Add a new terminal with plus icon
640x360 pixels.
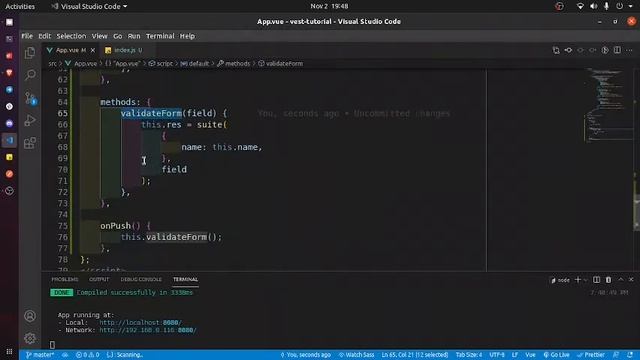[578, 280]
